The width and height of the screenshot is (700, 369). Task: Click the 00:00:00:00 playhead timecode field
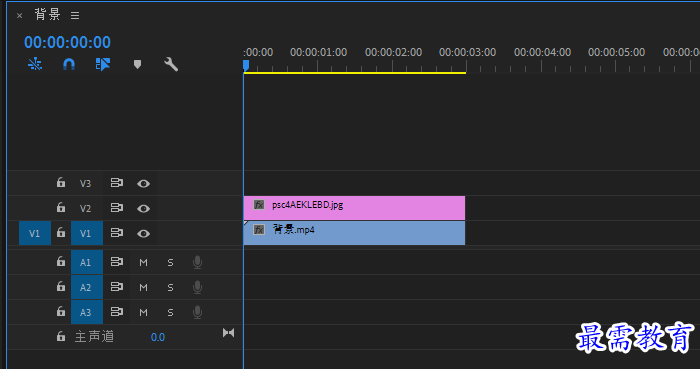pos(67,42)
